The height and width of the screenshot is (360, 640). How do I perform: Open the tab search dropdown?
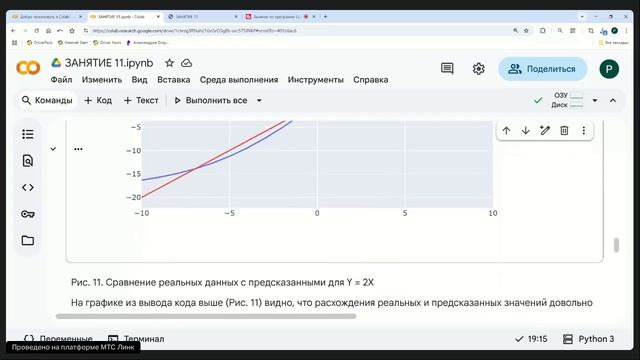pyautogui.click(x=582, y=17)
